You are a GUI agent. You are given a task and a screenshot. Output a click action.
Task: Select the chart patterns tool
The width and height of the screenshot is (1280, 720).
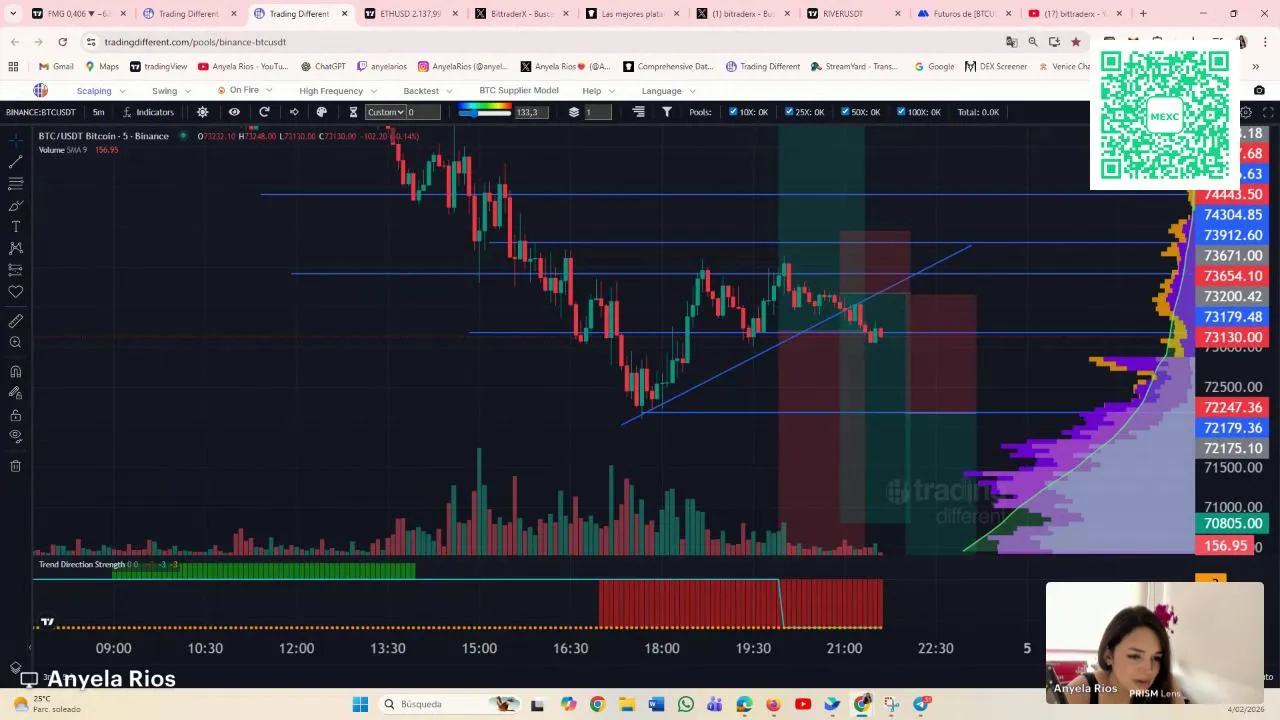click(x=15, y=248)
